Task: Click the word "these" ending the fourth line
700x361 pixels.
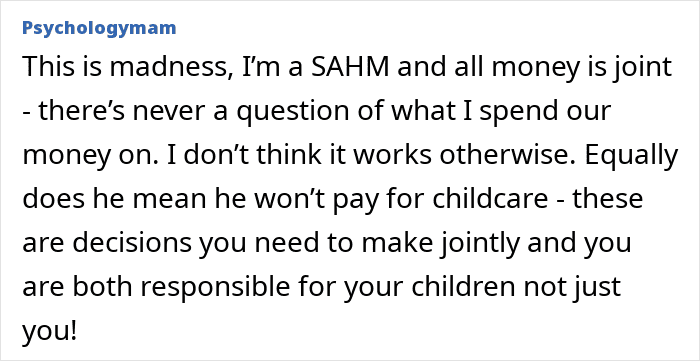Action: coord(608,198)
